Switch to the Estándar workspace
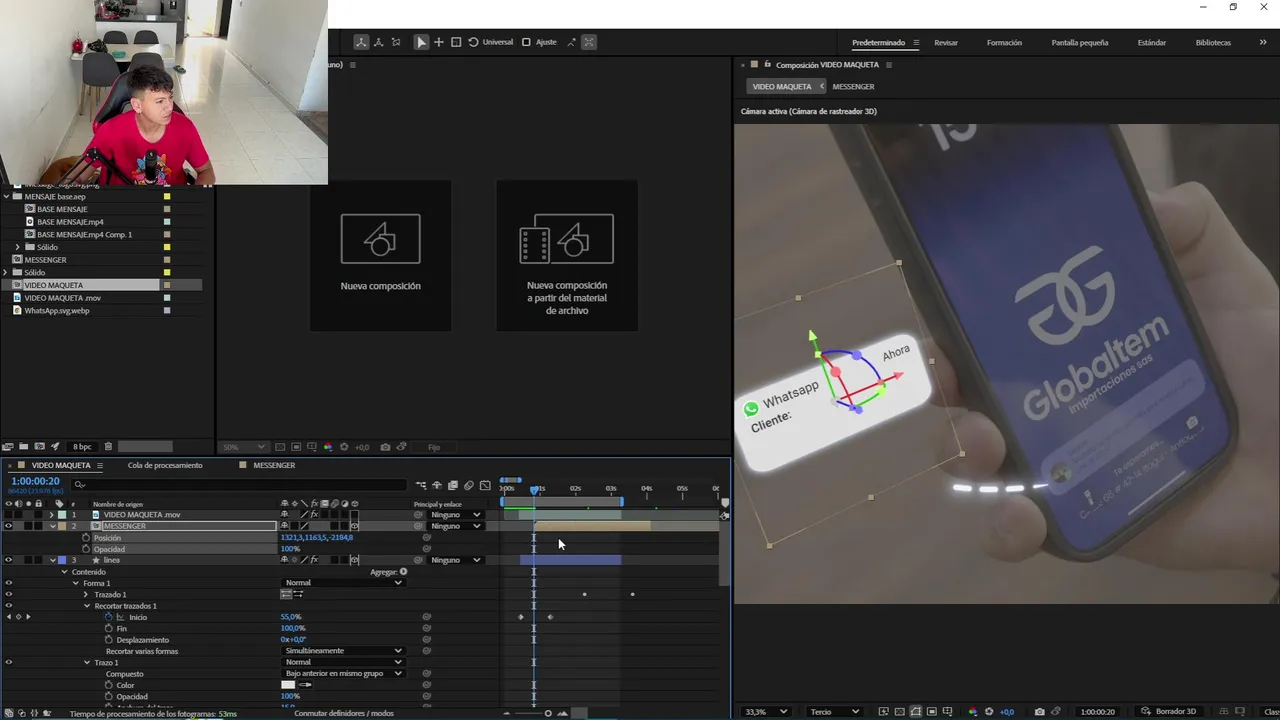 (1152, 43)
